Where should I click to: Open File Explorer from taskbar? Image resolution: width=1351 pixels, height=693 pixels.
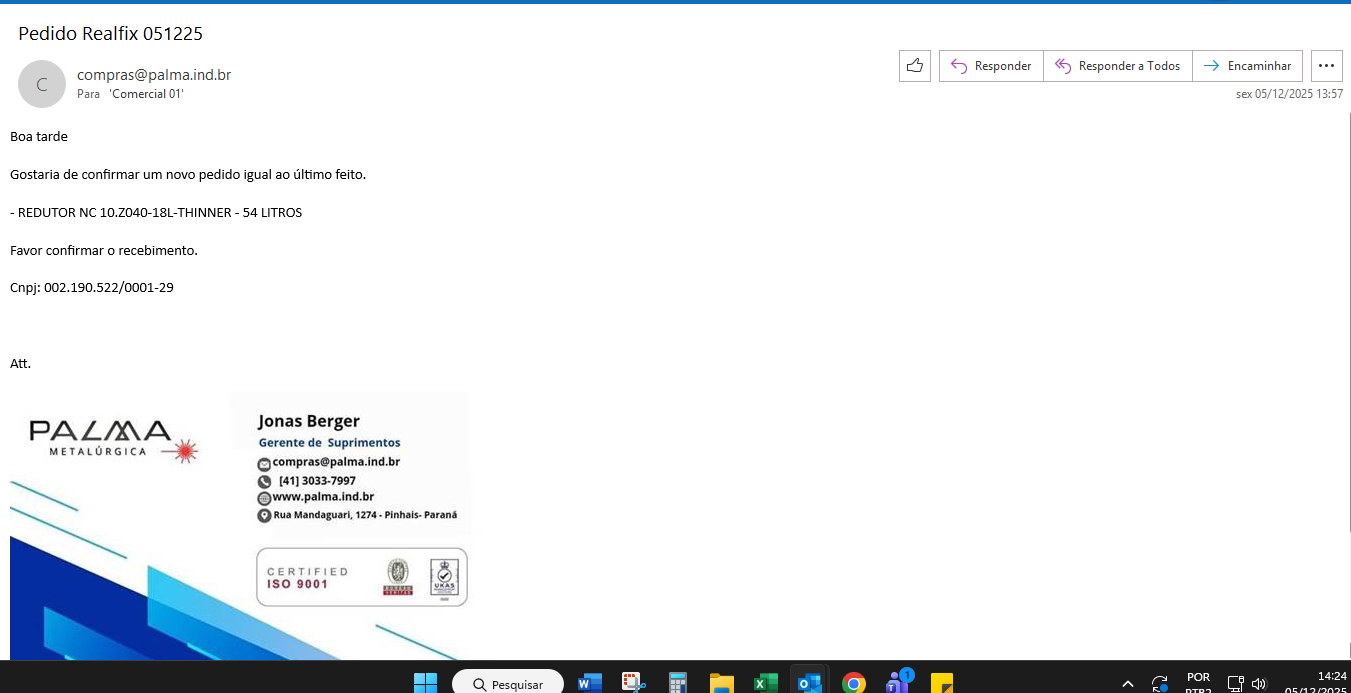click(x=721, y=683)
